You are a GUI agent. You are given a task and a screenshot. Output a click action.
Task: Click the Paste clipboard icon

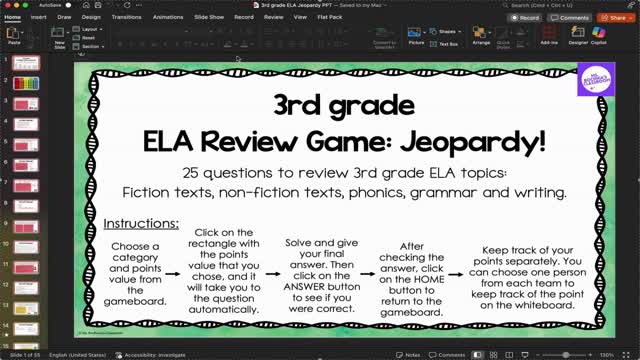(x=14, y=36)
